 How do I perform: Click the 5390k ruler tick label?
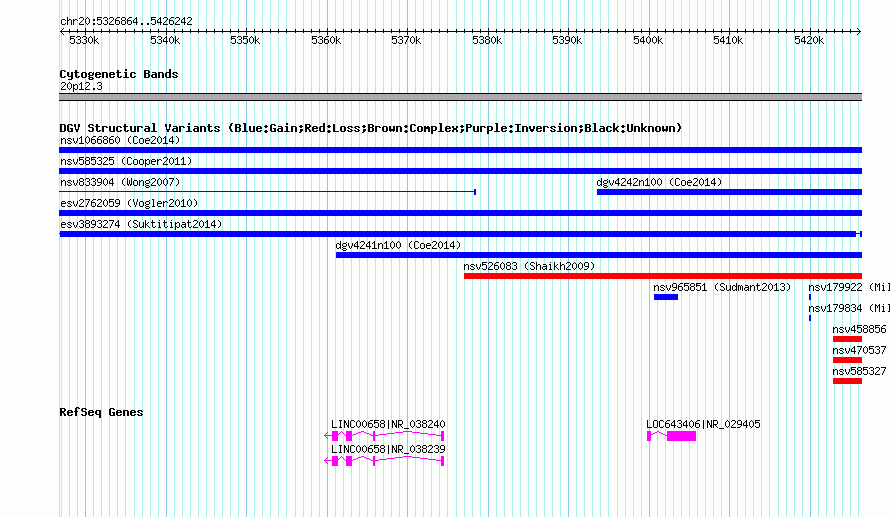[567, 40]
